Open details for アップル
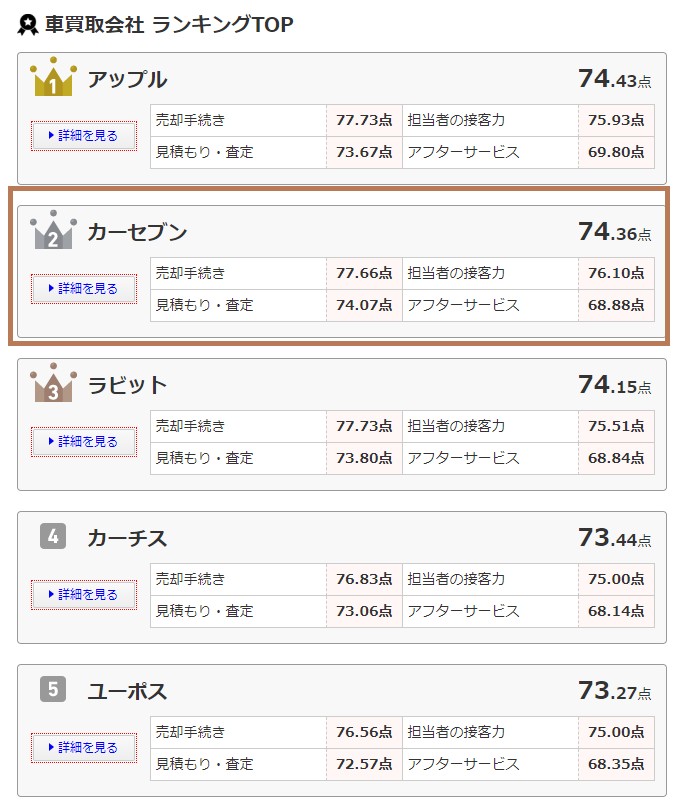This screenshot has width=675, height=809. pos(83,136)
